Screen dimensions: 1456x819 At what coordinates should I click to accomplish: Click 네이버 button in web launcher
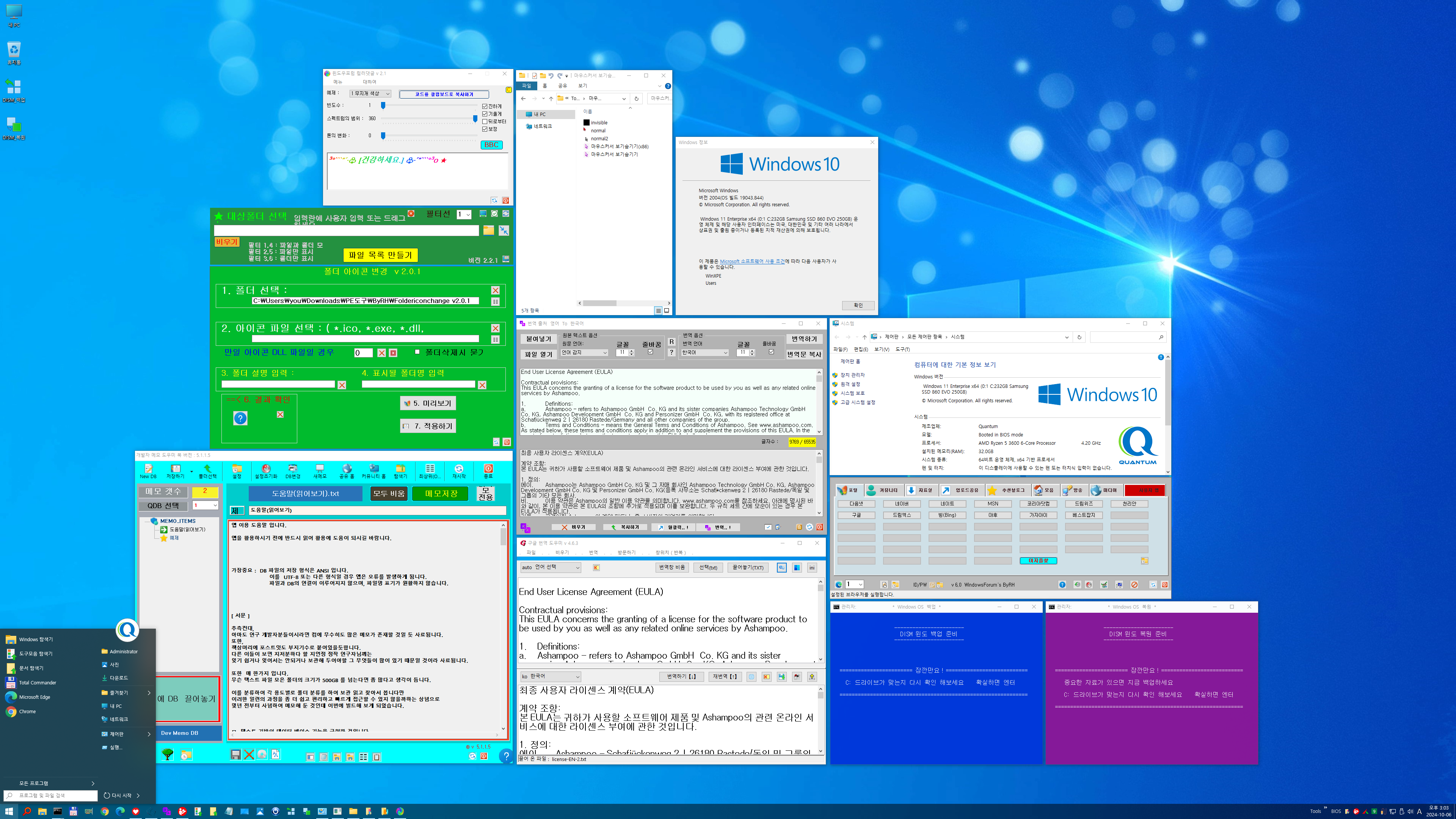point(902,504)
